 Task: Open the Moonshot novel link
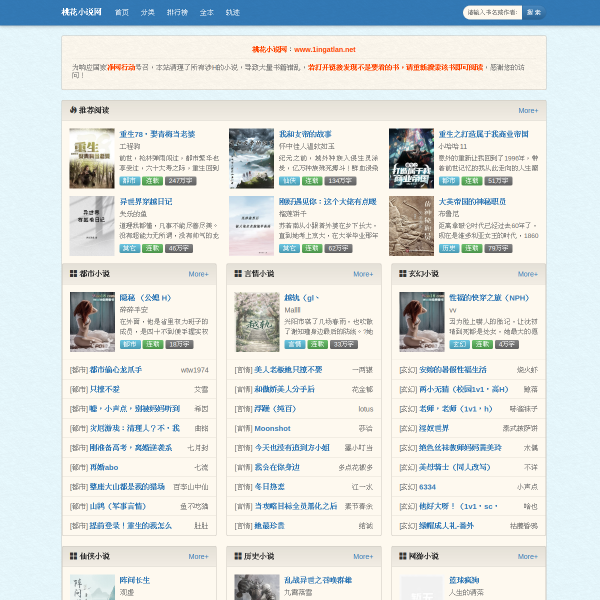coord(272,429)
